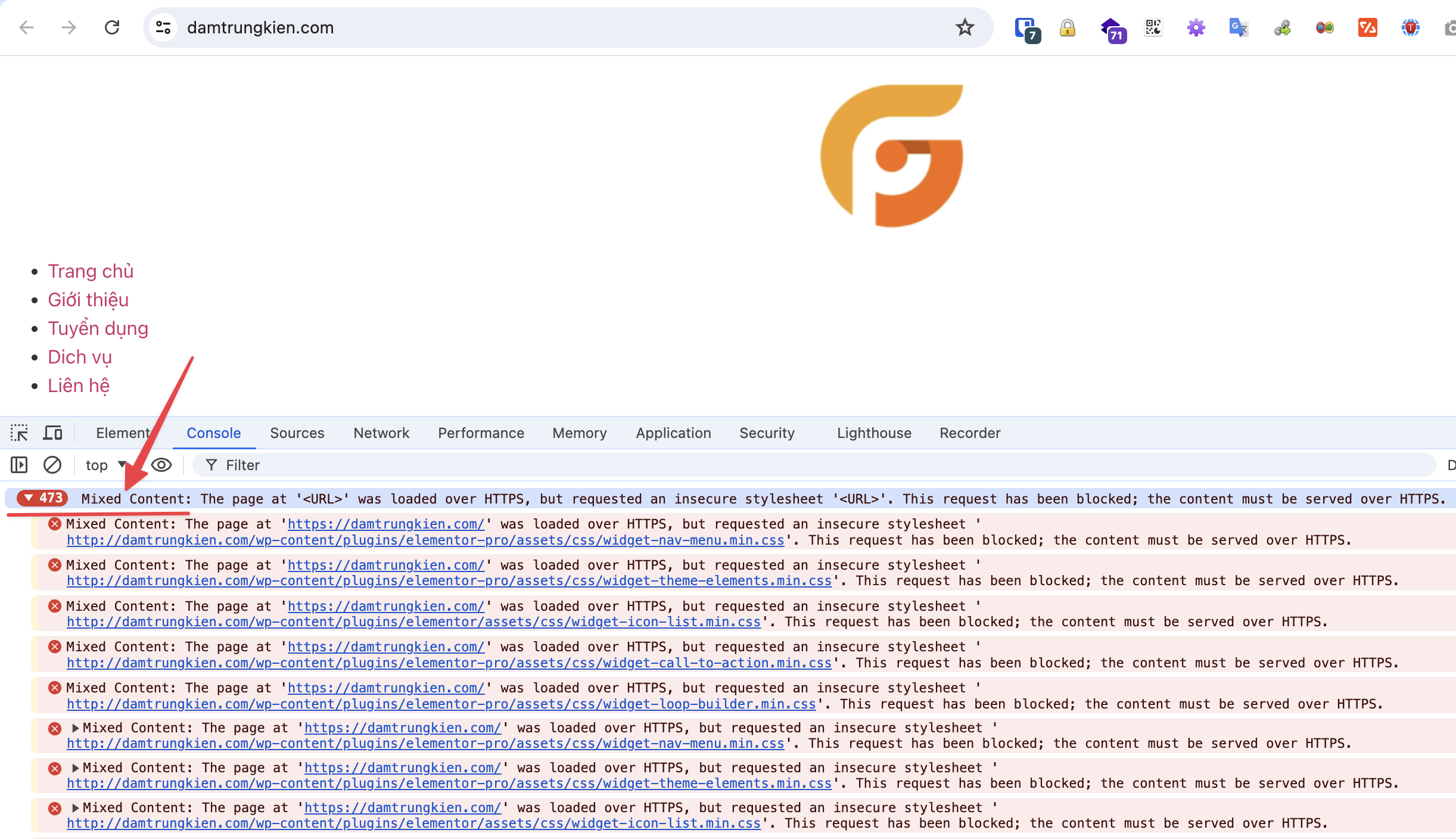Focus the console Filter field
Image resolution: width=1456 pixels, height=839 pixels.
(x=813, y=465)
